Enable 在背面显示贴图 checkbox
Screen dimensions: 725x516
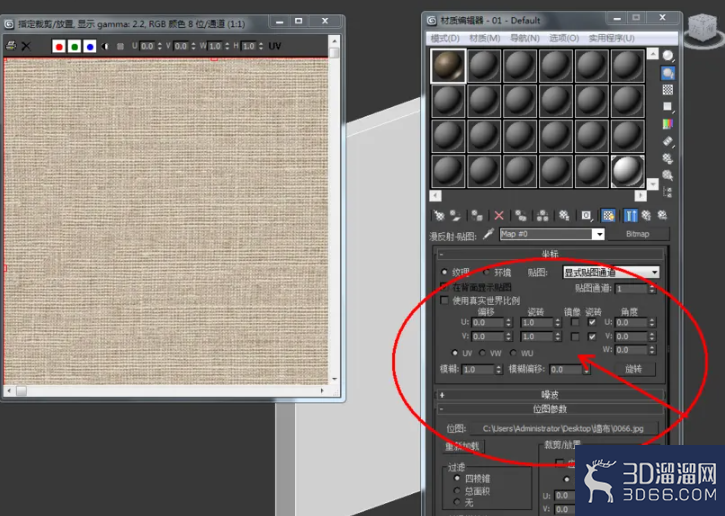point(444,287)
